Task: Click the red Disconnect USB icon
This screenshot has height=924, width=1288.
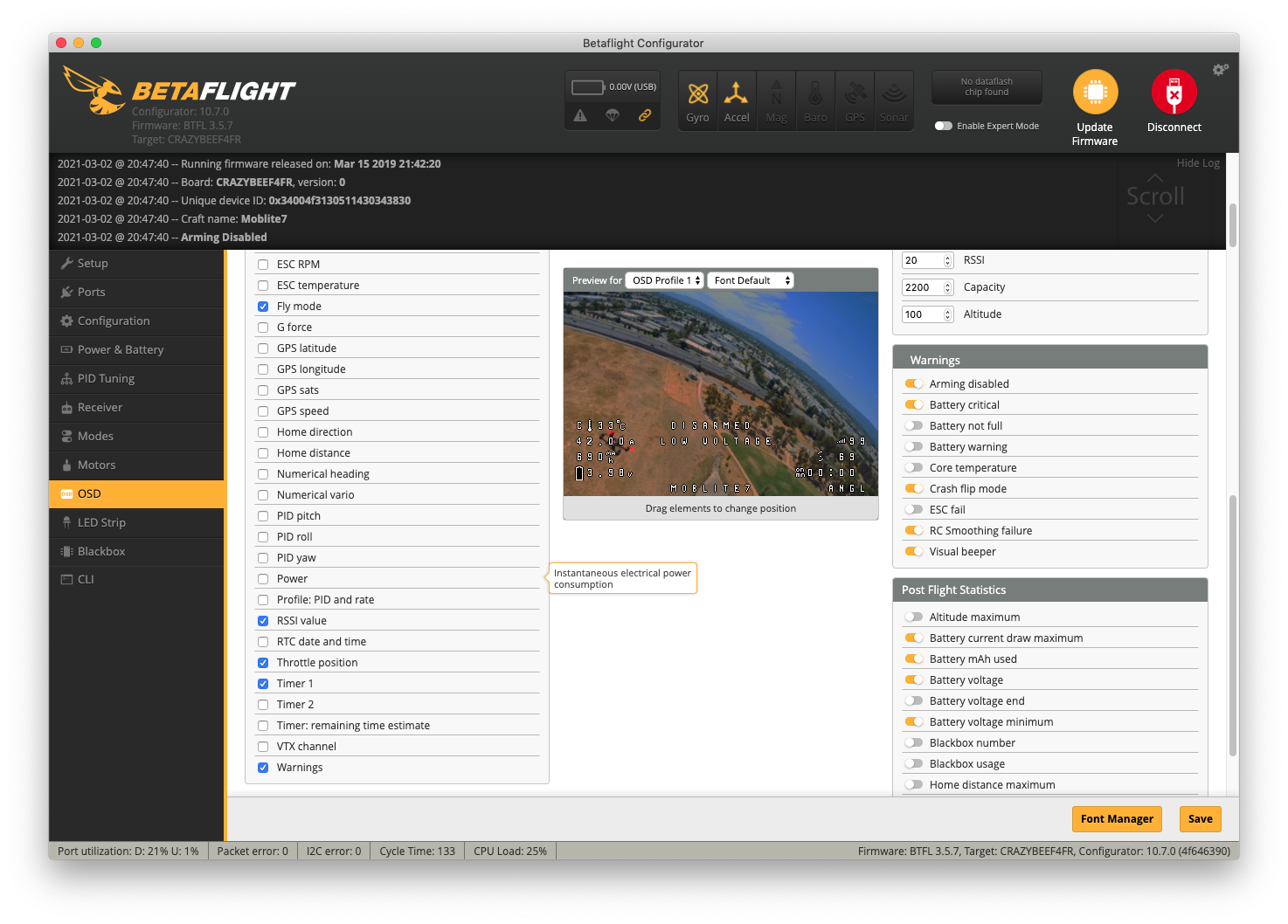Action: coord(1174,92)
